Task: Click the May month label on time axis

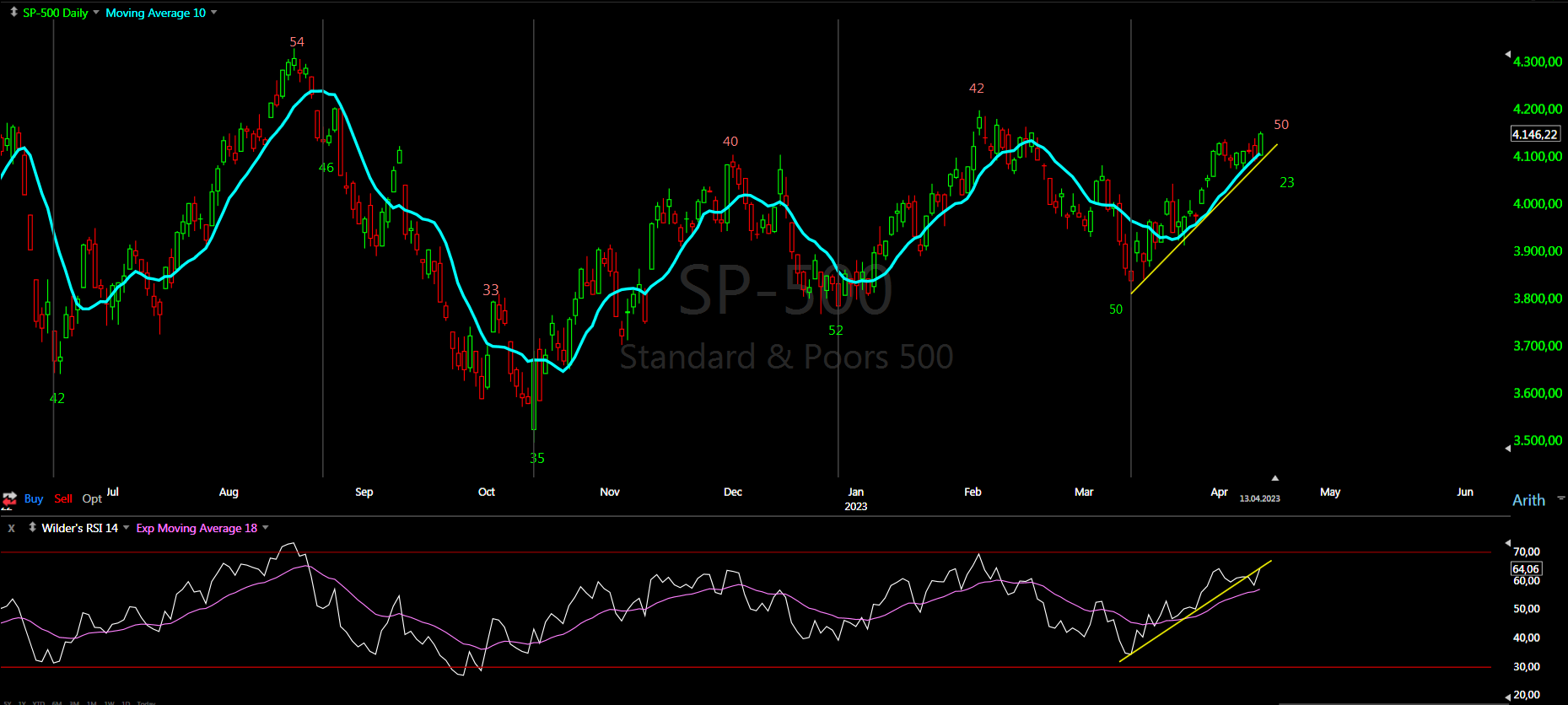Action: click(x=1330, y=492)
